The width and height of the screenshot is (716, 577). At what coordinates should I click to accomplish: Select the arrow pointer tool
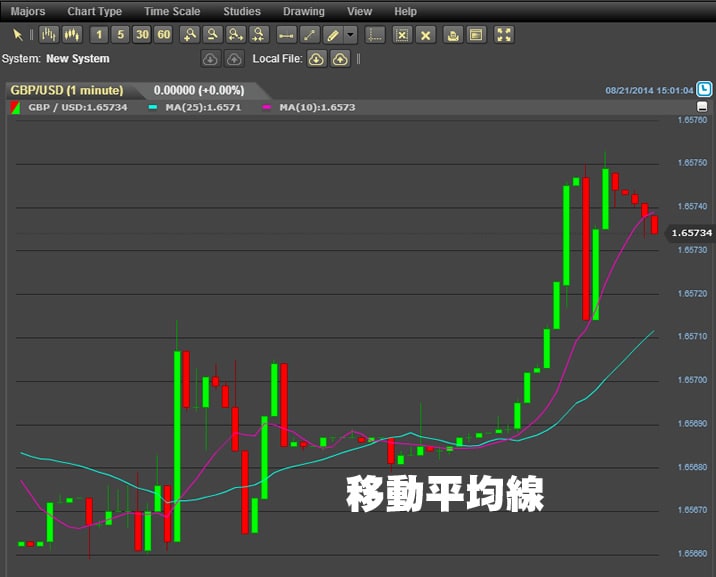(x=18, y=35)
